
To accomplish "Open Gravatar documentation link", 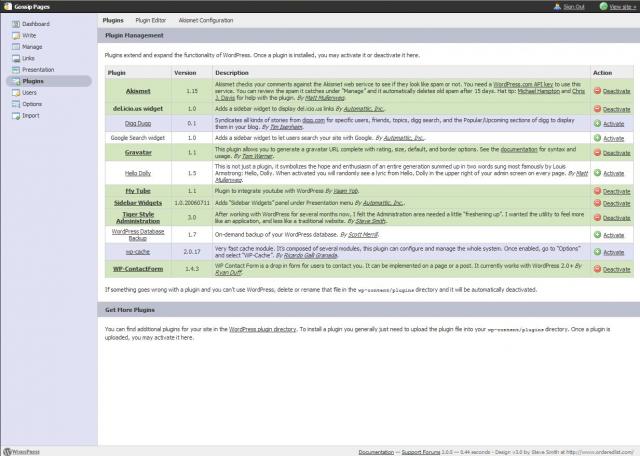I will pos(519,149).
